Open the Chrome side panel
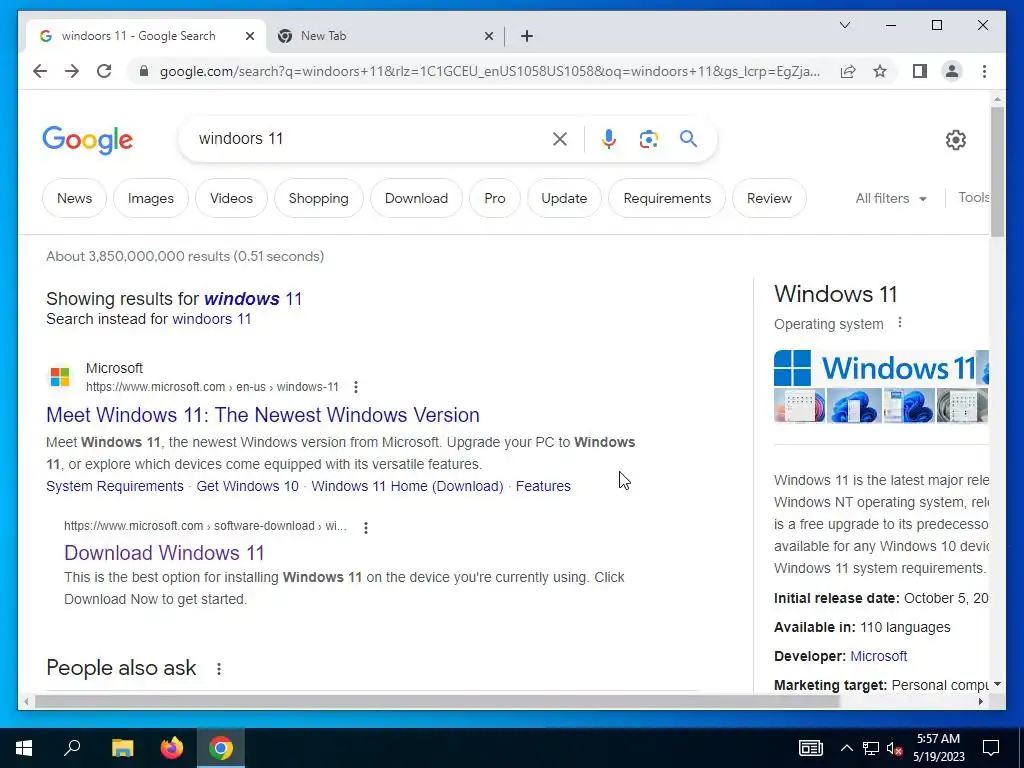Image resolution: width=1024 pixels, height=768 pixels. point(920,71)
